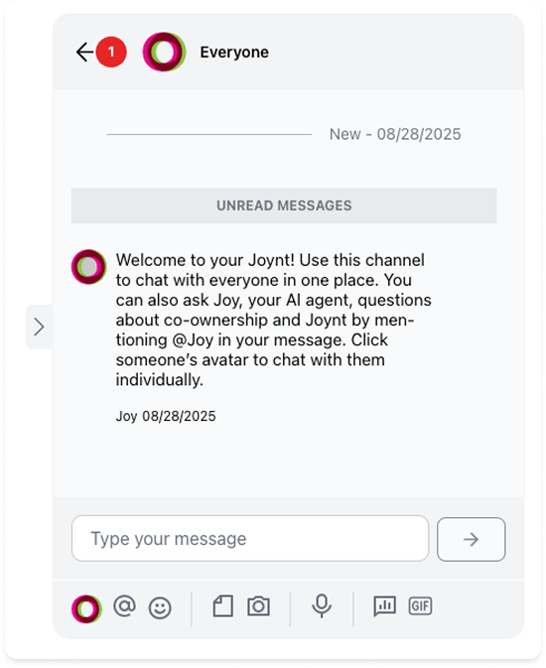Go back using the left arrow

pos(85,52)
